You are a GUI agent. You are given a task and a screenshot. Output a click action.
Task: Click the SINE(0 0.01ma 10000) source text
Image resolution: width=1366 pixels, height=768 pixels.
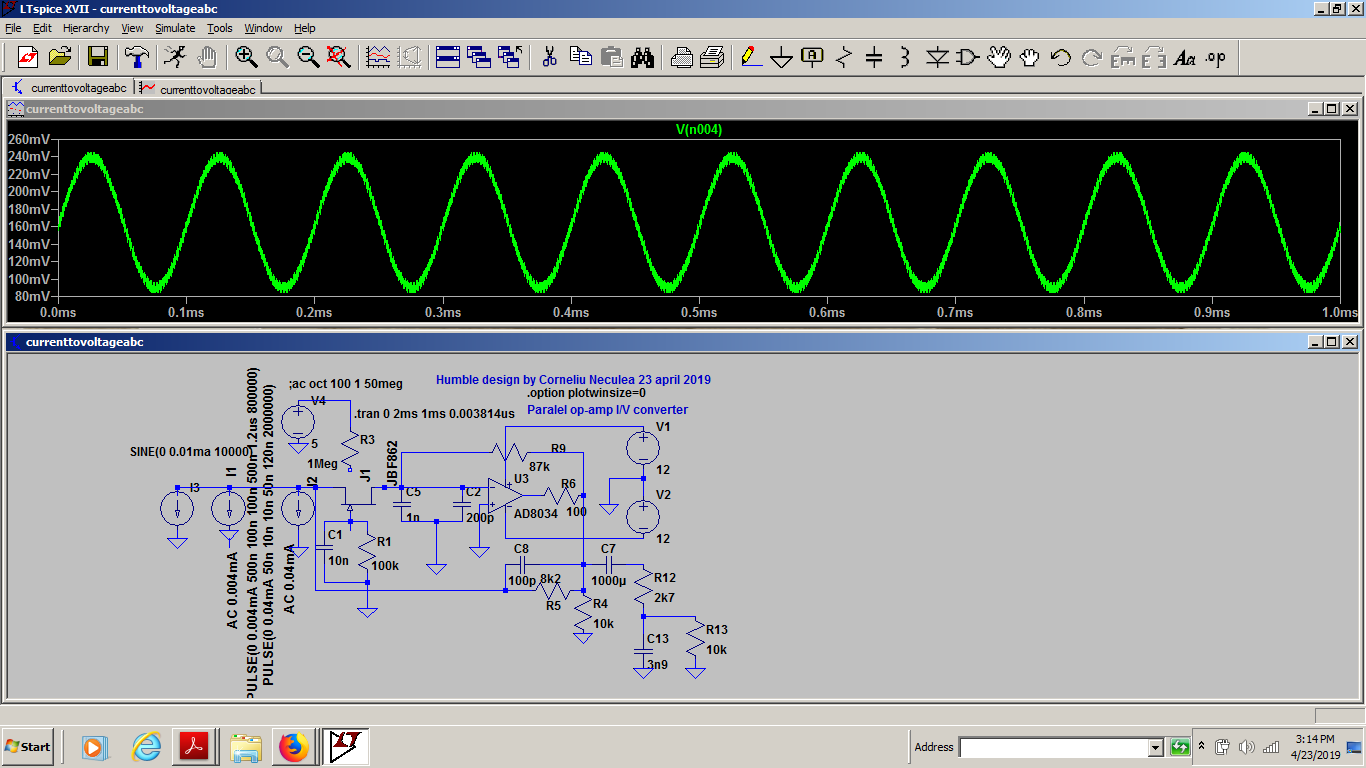tap(191, 451)
